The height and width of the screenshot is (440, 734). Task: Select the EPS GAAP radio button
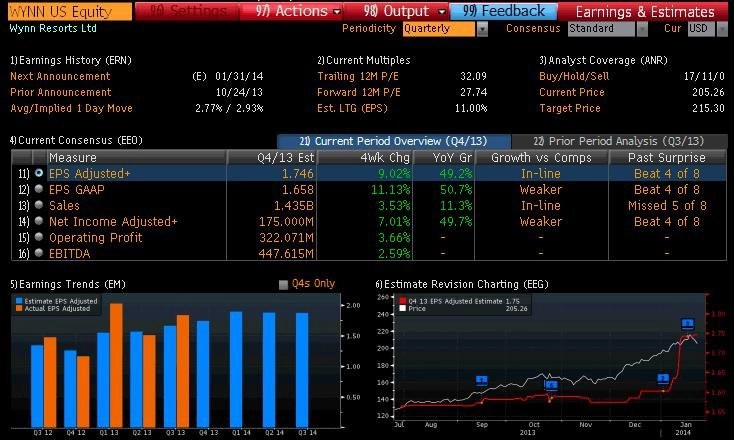(x=39, y=189)
